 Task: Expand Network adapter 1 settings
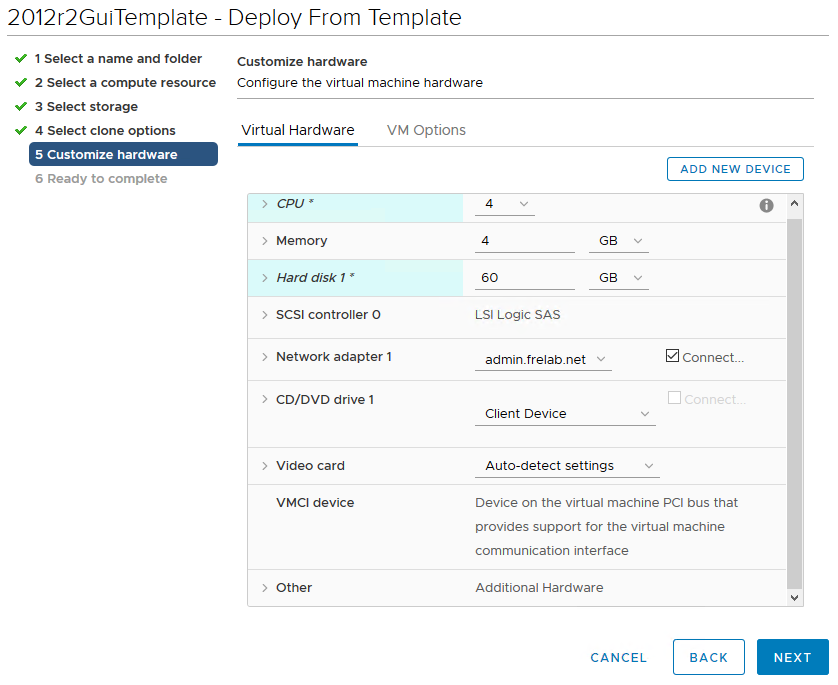click(x=264, y=357)
